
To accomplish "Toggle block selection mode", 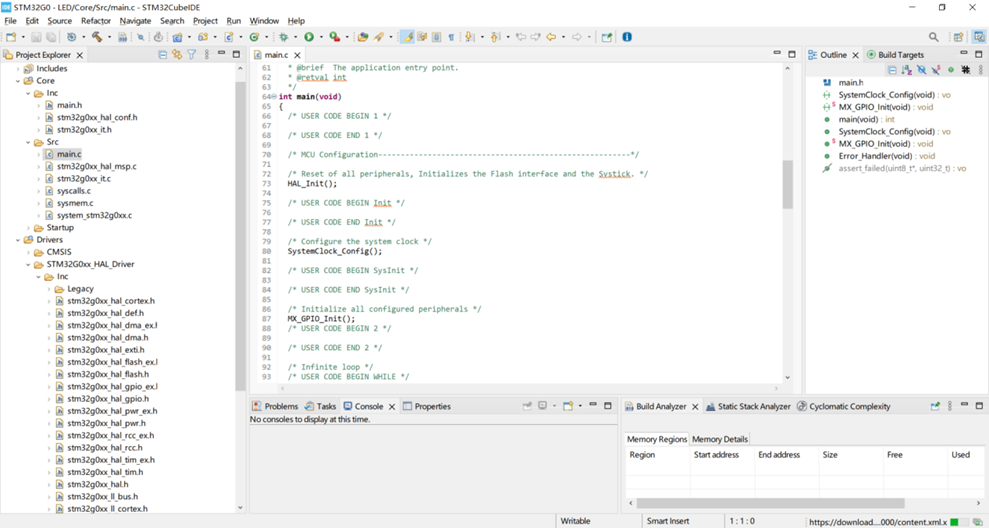I will [x=436, y=37].
